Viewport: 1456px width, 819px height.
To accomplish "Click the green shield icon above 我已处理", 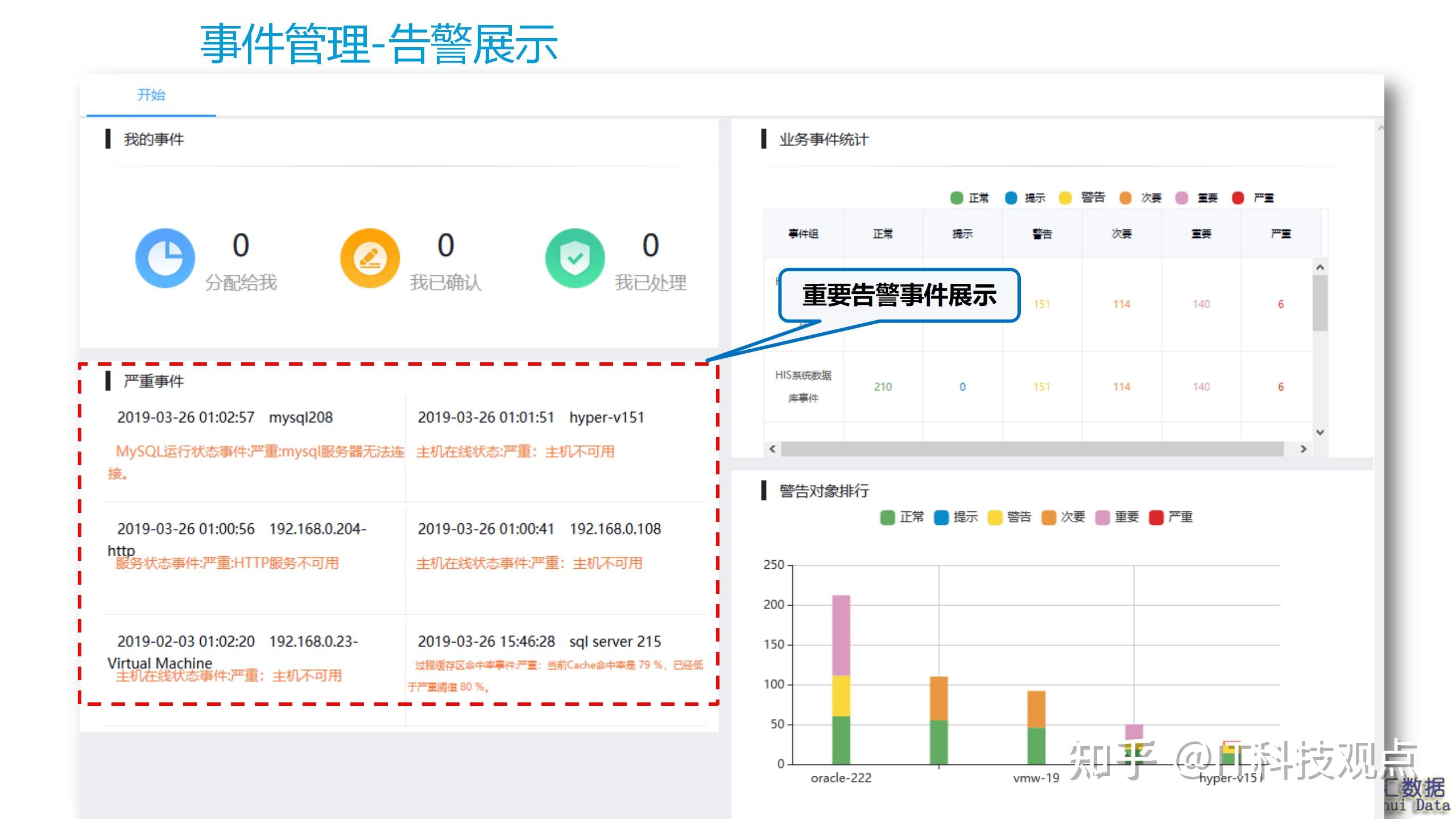I will 574,257.
